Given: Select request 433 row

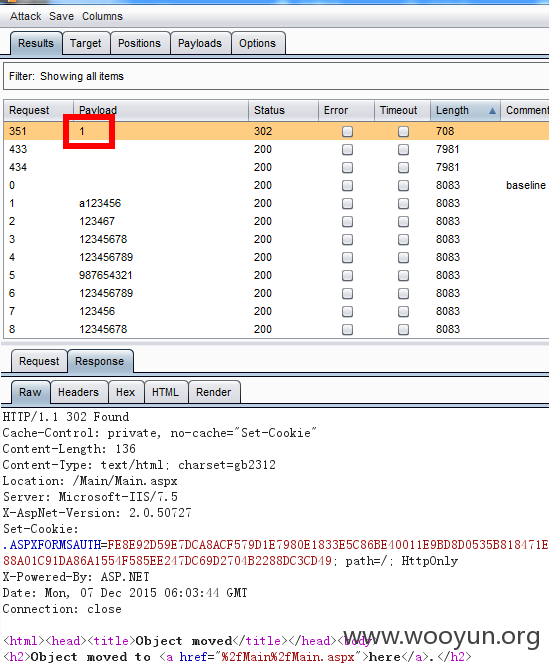Looking at the screenshot, I should coord(276,149).
